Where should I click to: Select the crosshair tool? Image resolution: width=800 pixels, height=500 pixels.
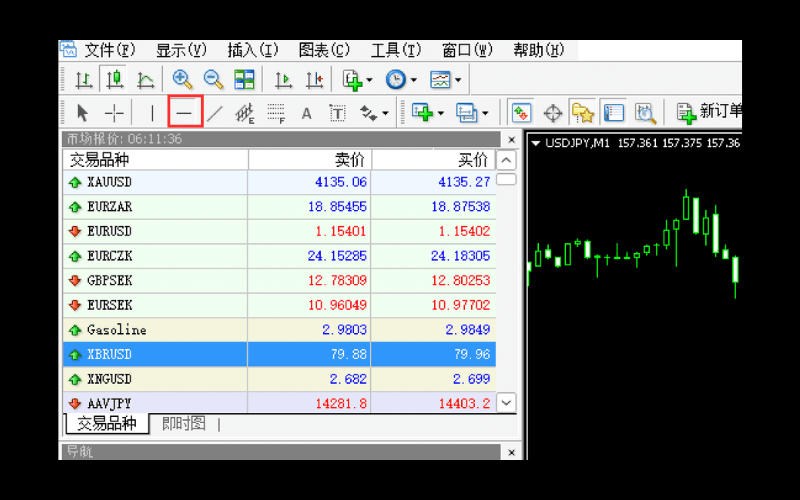114,112
